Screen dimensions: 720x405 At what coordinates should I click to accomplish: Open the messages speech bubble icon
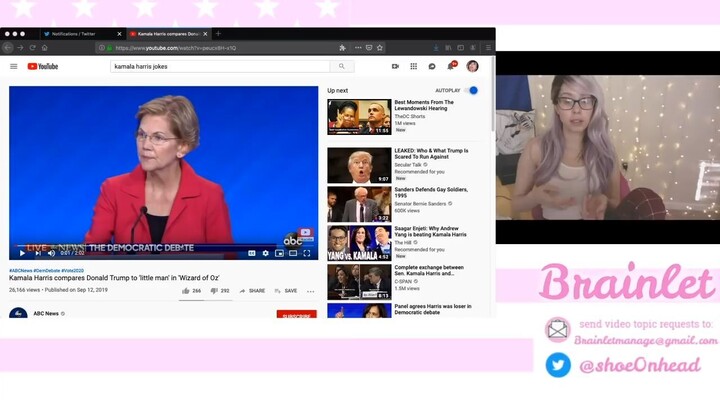pos(432,67)
